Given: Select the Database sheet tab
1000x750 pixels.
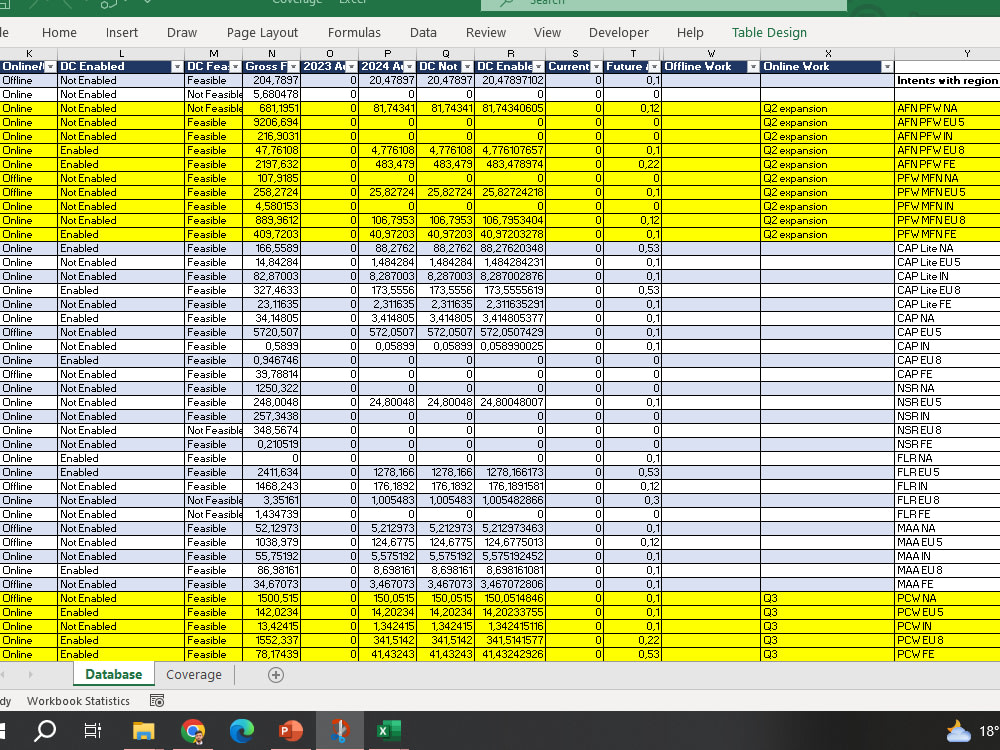Looking at the screenshot, I should 113,675.
